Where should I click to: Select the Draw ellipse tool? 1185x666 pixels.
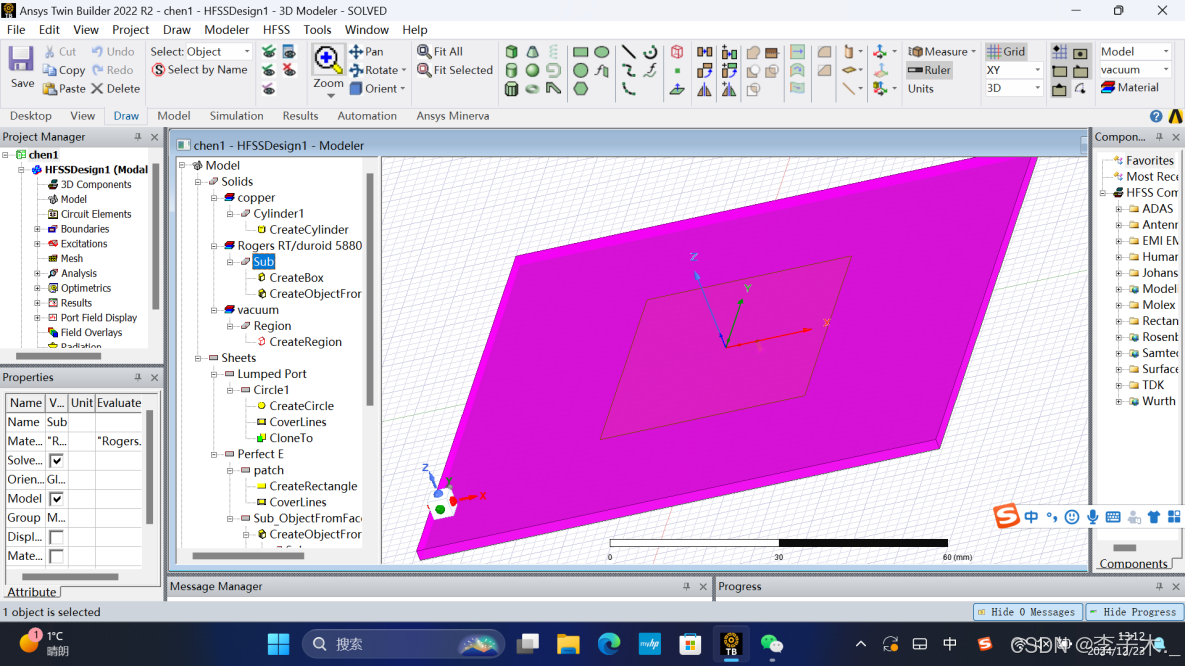(602, 51)
